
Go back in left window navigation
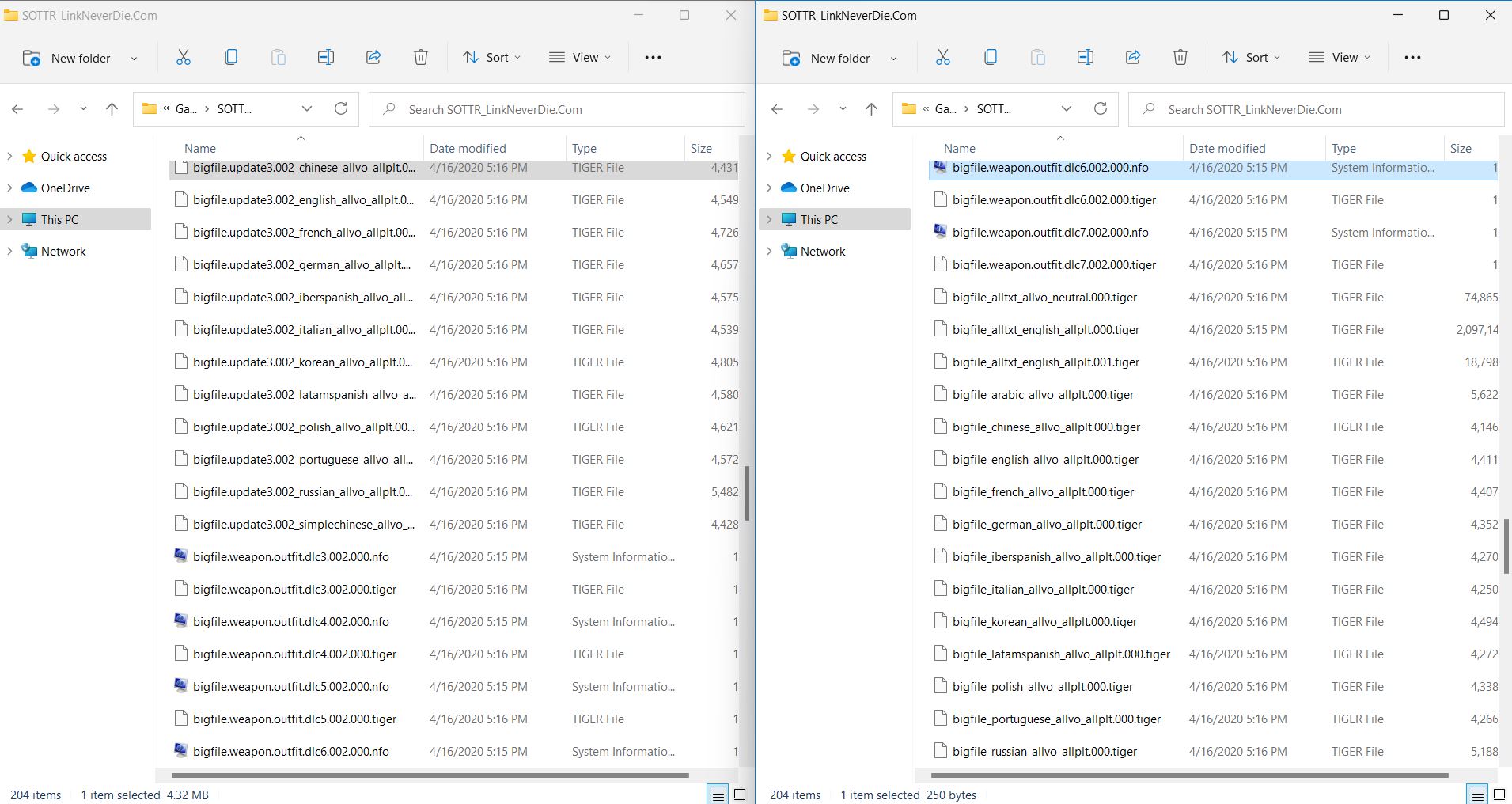pos(17,109)
